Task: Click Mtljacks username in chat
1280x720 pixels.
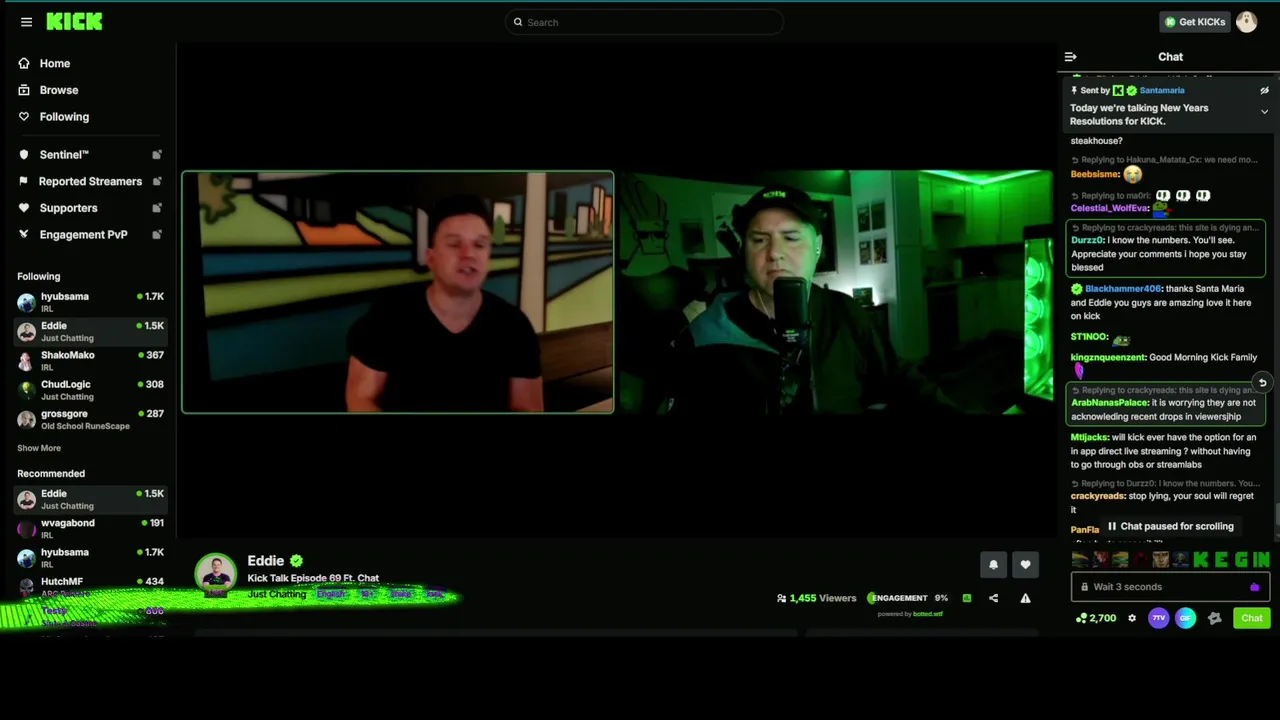Action: (x=1089, y=437)
